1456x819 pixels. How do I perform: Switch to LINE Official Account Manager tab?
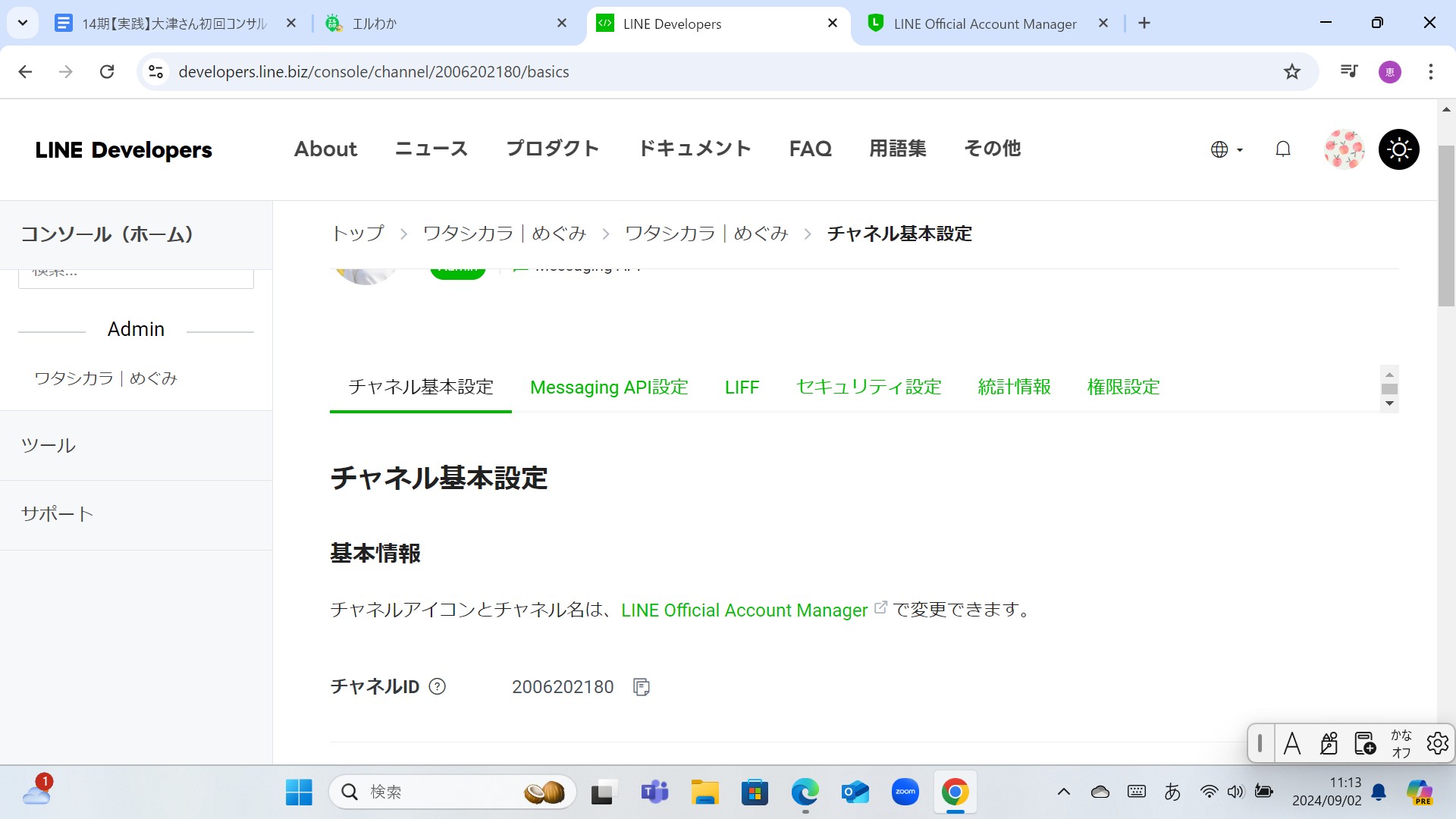986,24
